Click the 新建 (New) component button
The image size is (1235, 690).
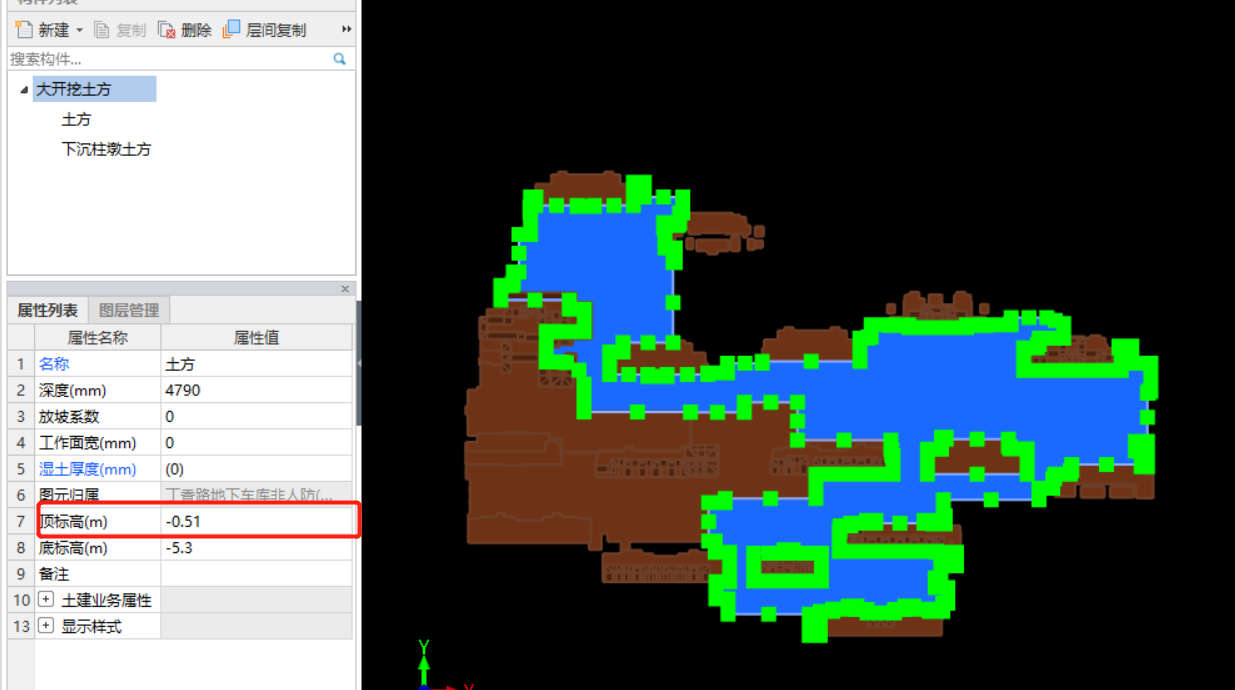click(x=42, y=30)
